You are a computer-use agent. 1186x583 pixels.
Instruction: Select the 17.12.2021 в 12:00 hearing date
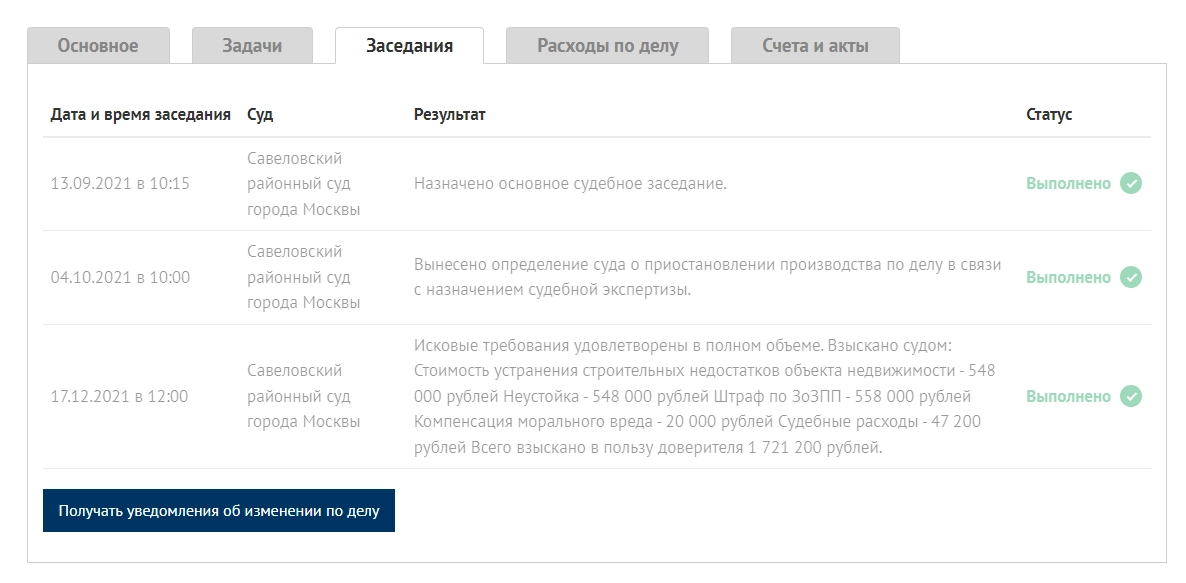pos(119,397)
